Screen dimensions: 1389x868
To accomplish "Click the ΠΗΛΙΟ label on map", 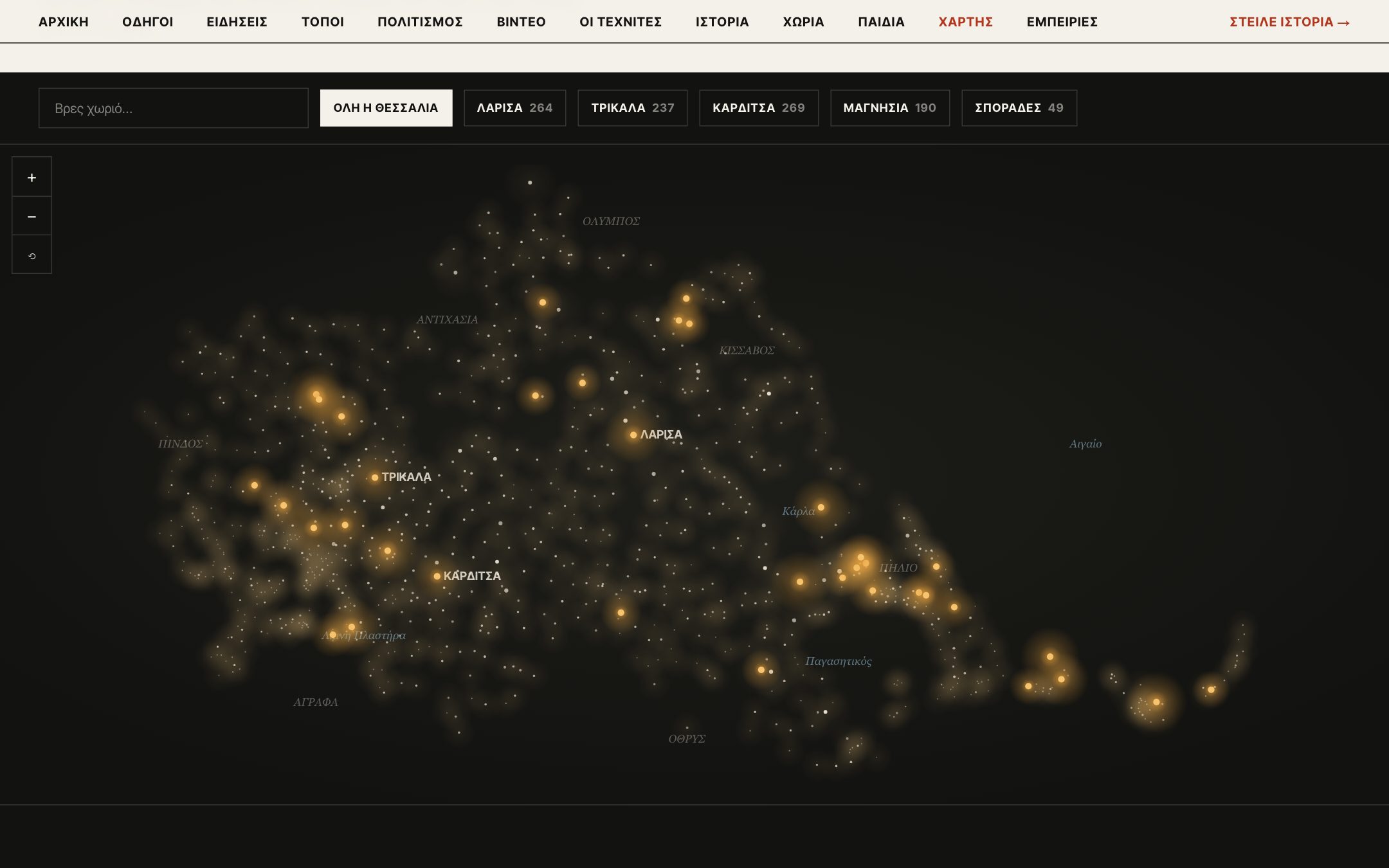I will [x=898, y=568].
